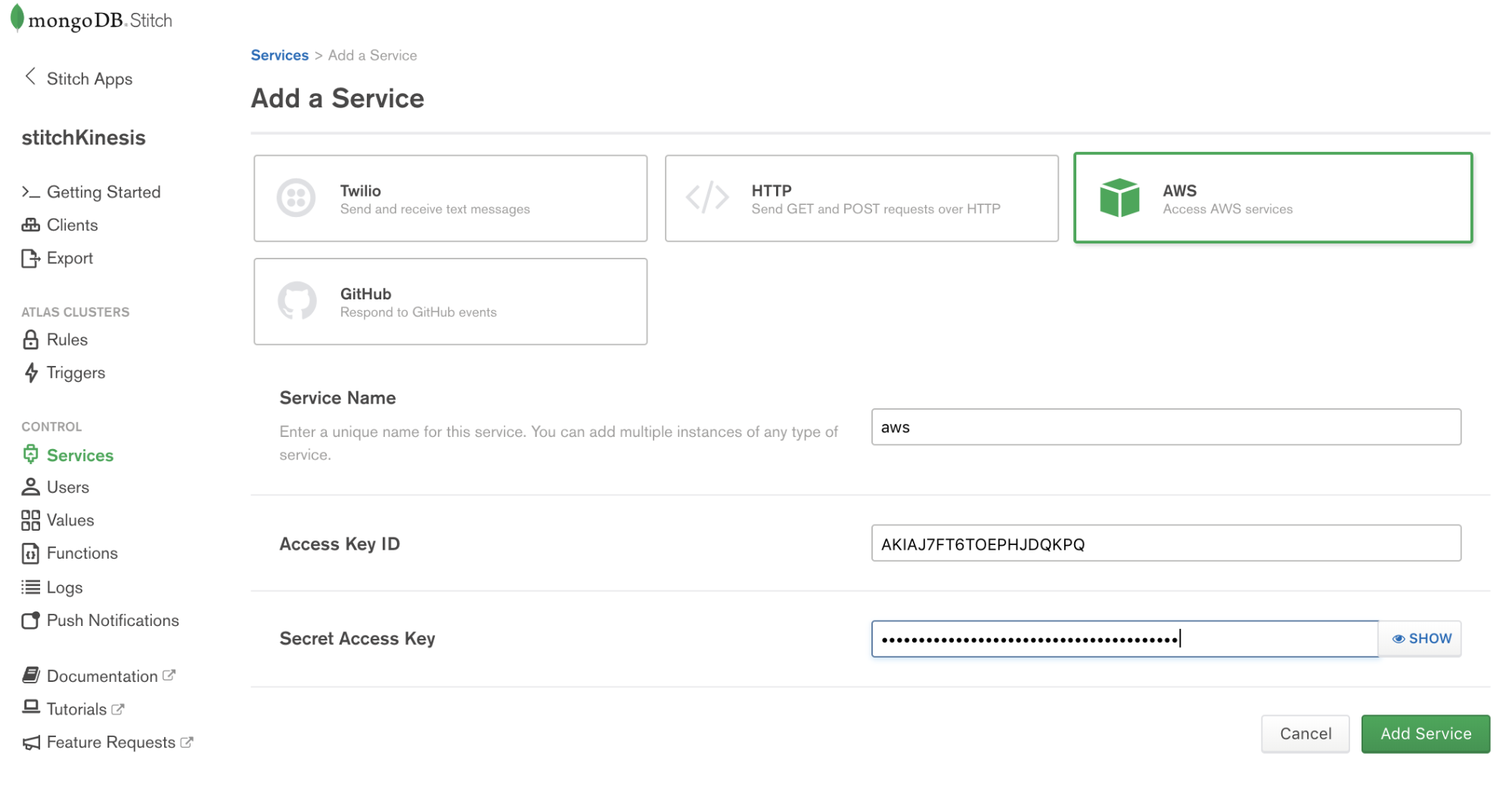Click the Getting Started terminal icon
Image resolution: width=1512 pixels, height=787 pixels.
click(x=30, y=192)
